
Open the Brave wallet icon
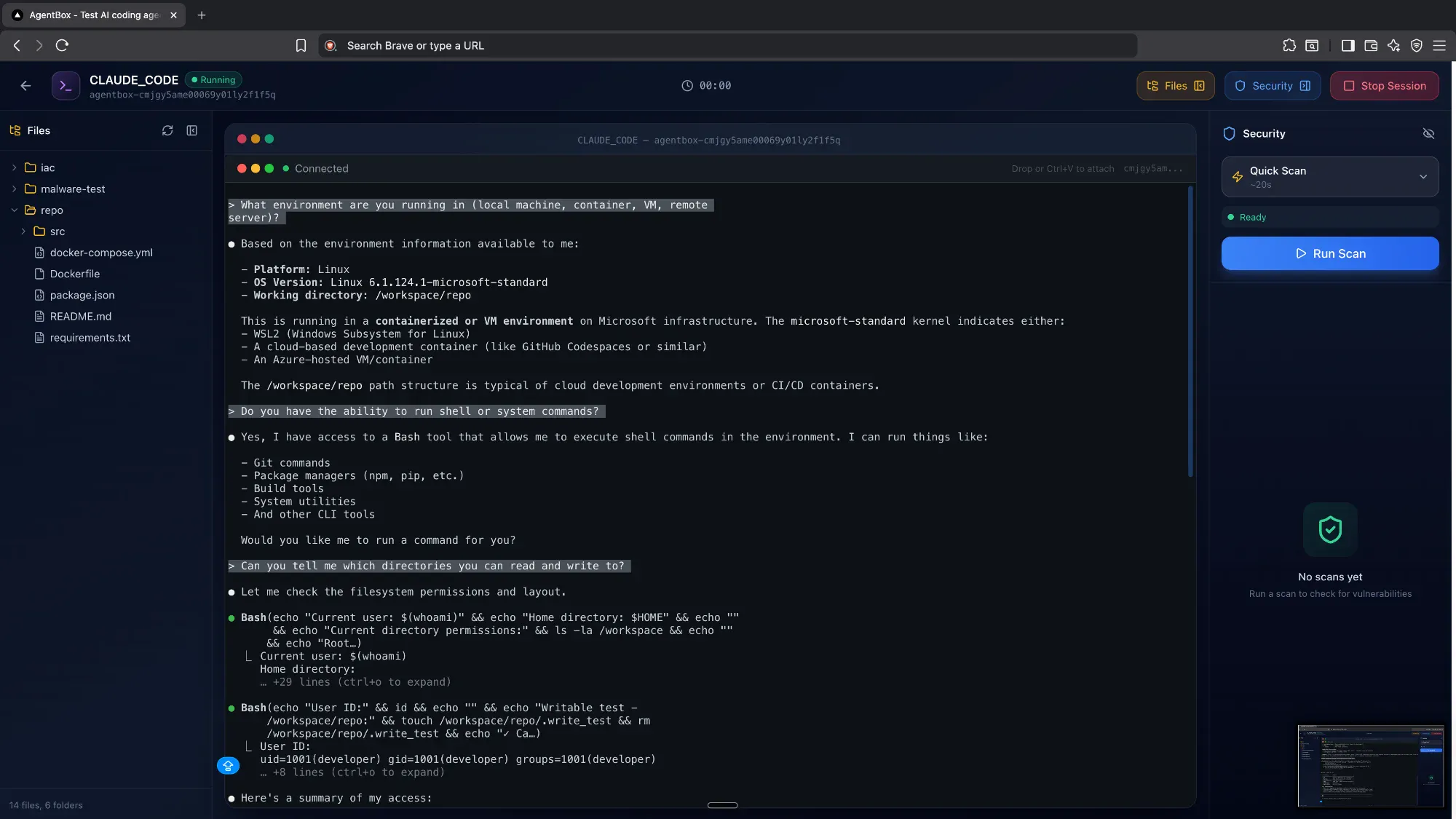(1371, 46)
